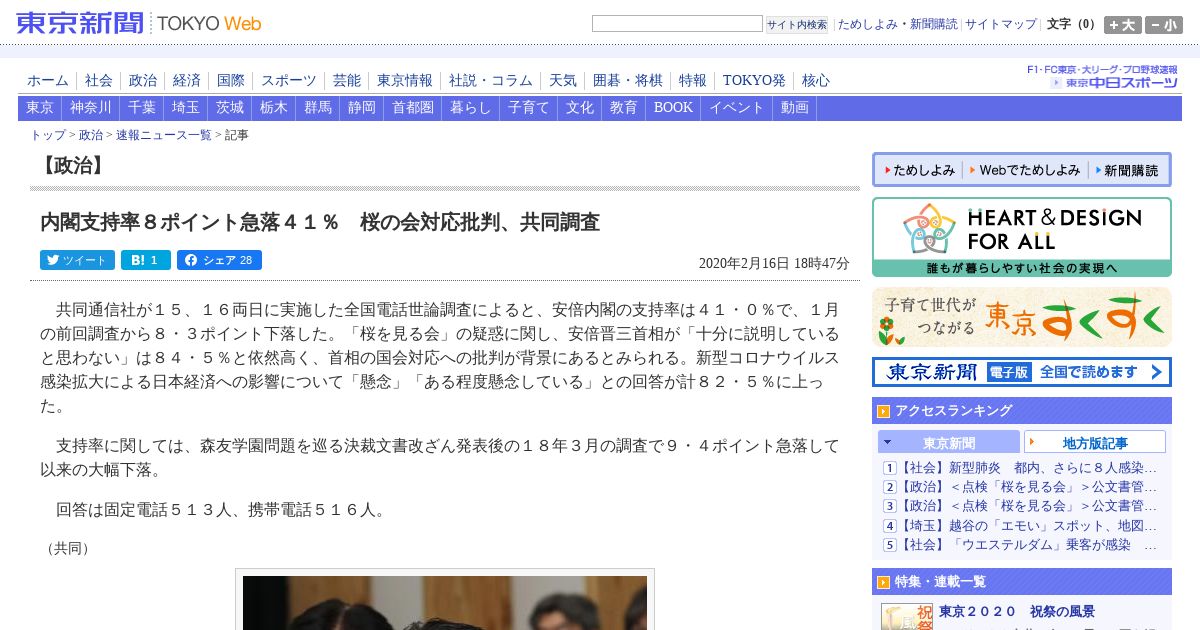Image resolution: width=1200 pixels, height=630 pixels.
Task: Click the sidebar 新聞購読 button
Action: tap(1128, 170)
